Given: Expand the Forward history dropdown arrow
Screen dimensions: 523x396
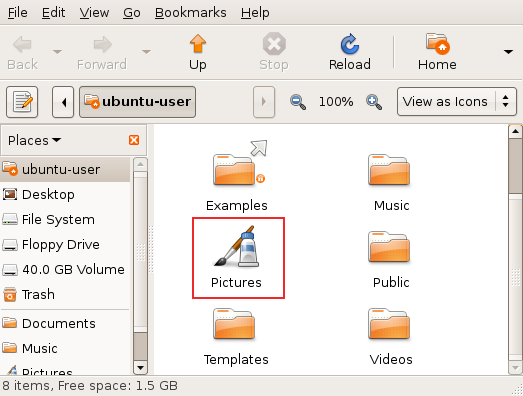Looking at the screenshot, I should [x=146, y=52].
